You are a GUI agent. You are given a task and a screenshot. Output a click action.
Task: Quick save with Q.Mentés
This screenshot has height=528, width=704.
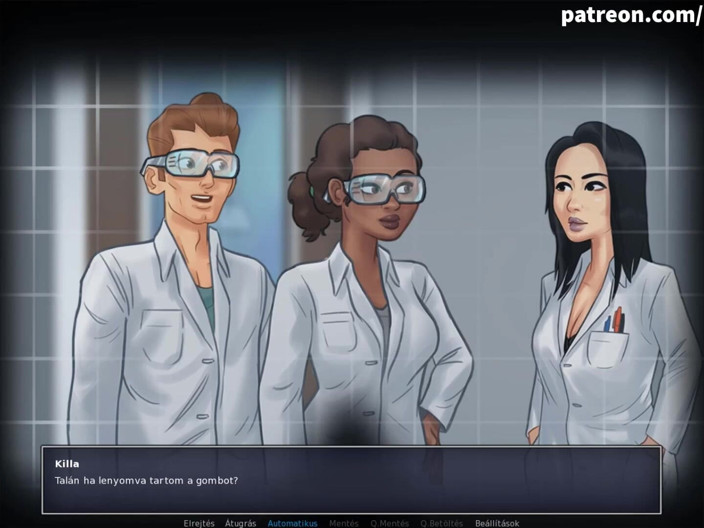coord(389,523)
